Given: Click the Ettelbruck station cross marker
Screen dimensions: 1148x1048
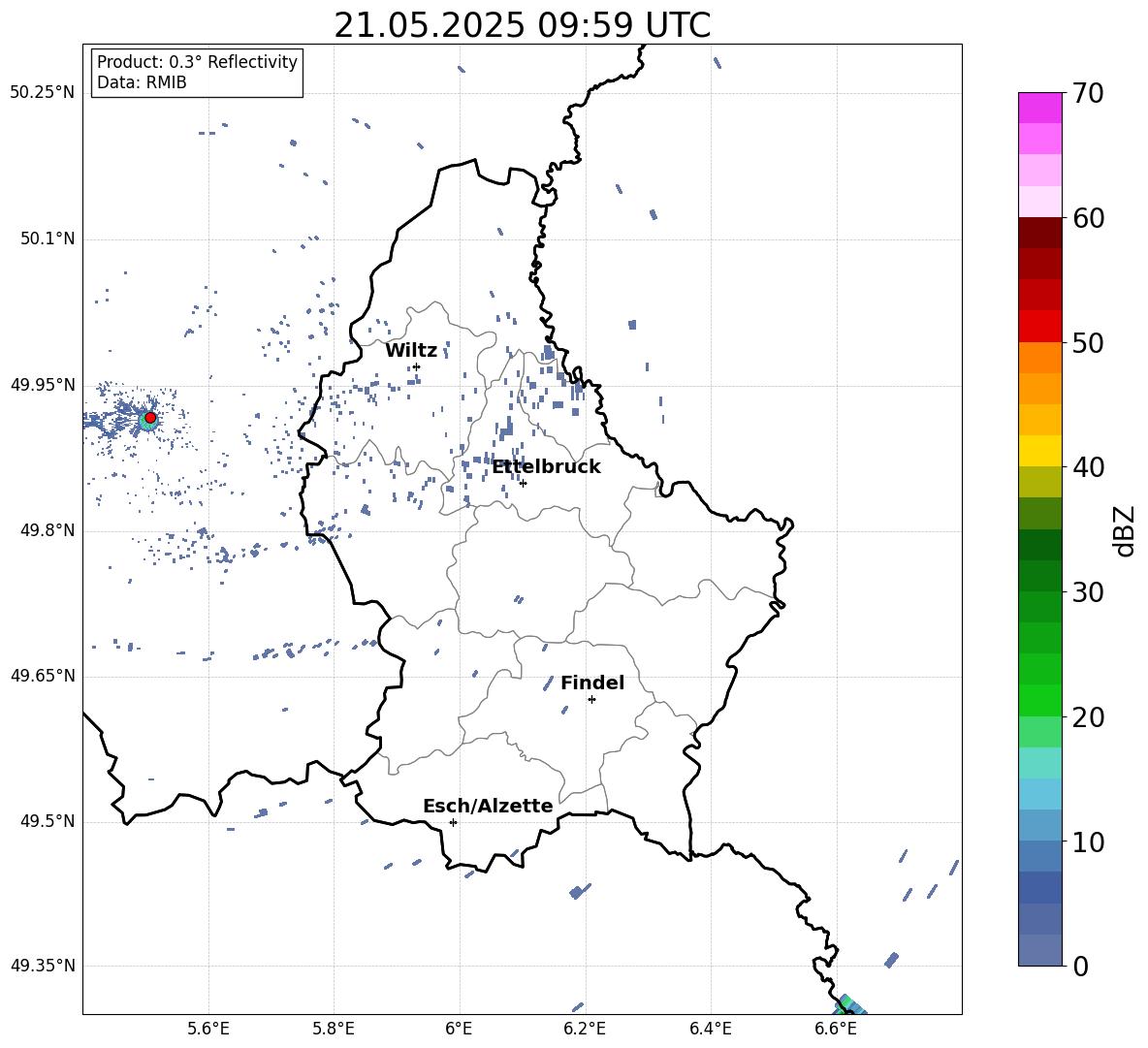Looking at the screenshot, I should [x=523, y=483].
